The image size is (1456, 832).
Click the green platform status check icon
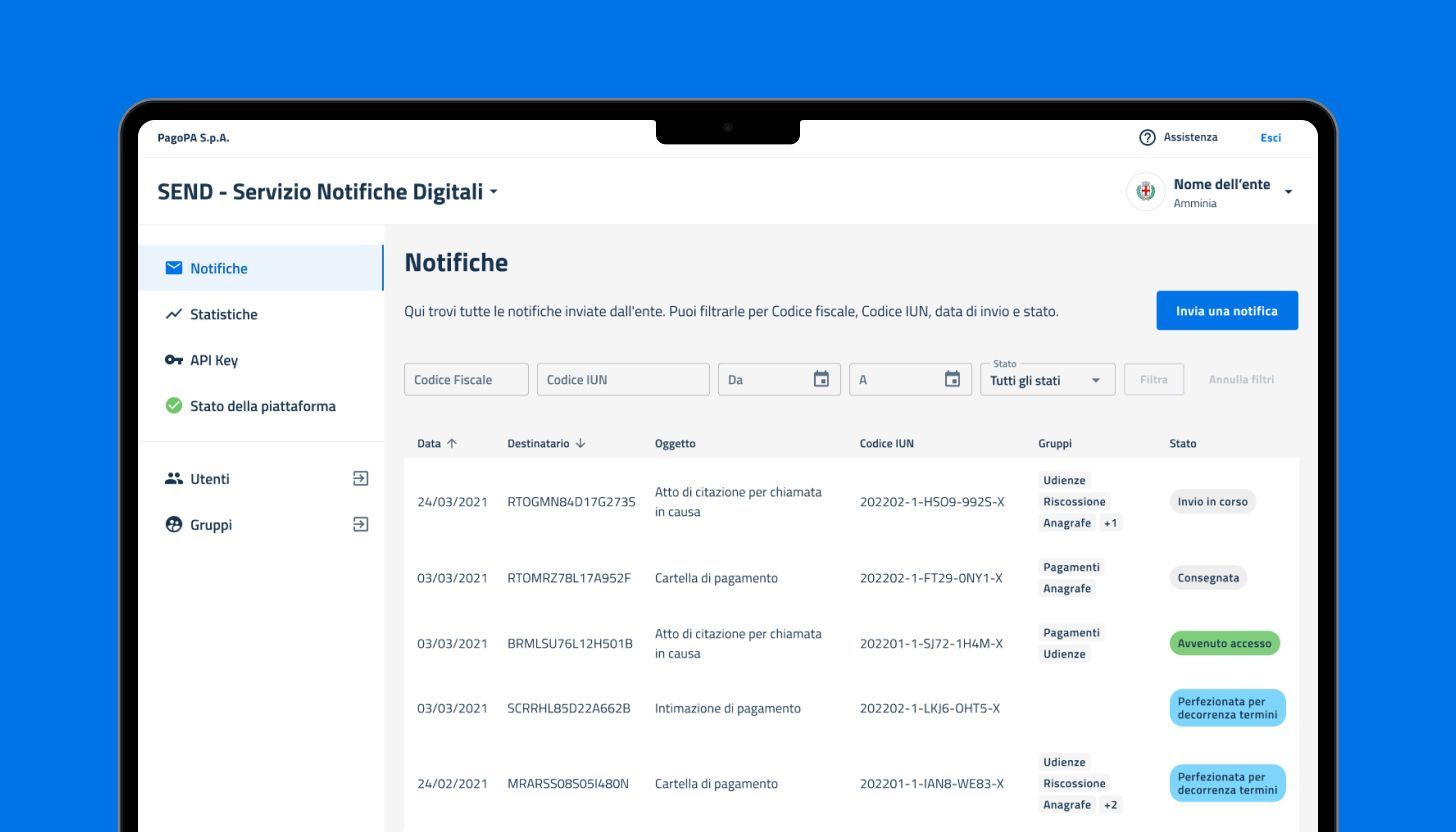tap(174, 406)
